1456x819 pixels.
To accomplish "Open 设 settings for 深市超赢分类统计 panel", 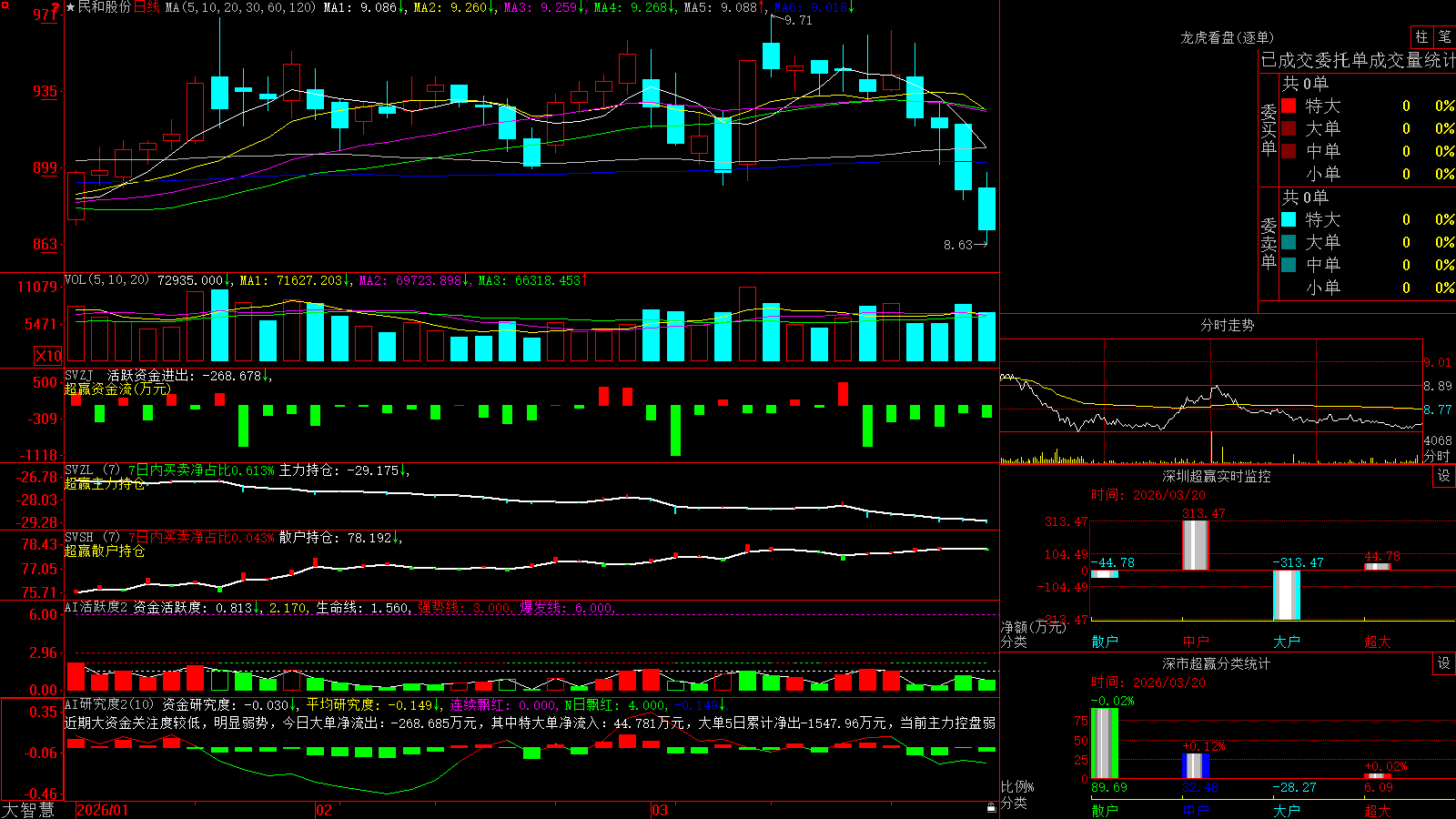I will coord(1444,663).
